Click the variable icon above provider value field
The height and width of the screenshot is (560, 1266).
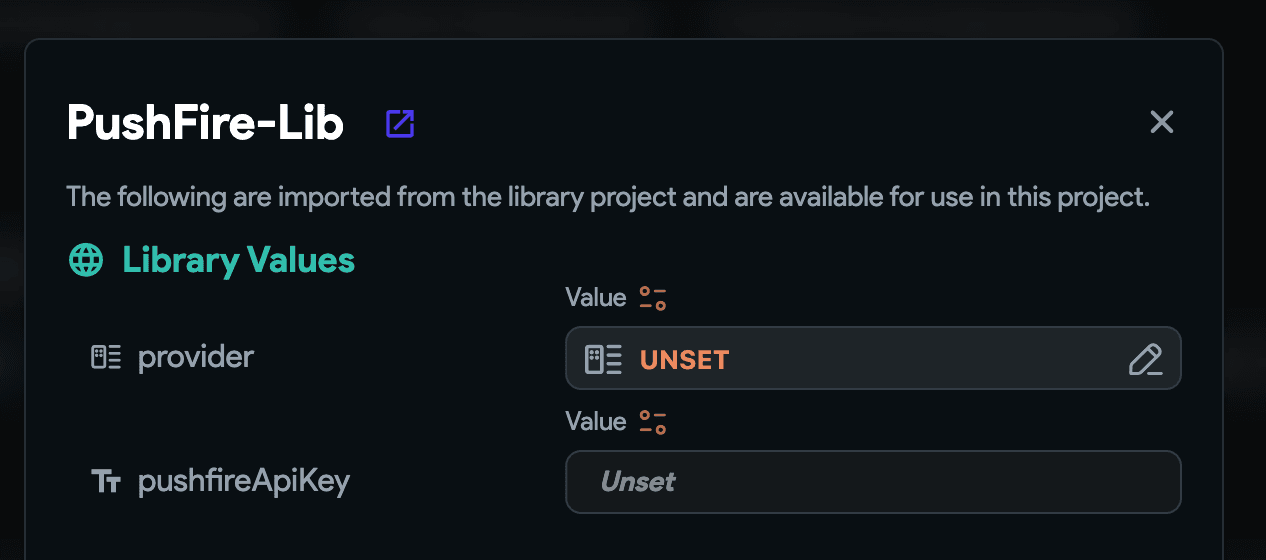tap(653, 298)
